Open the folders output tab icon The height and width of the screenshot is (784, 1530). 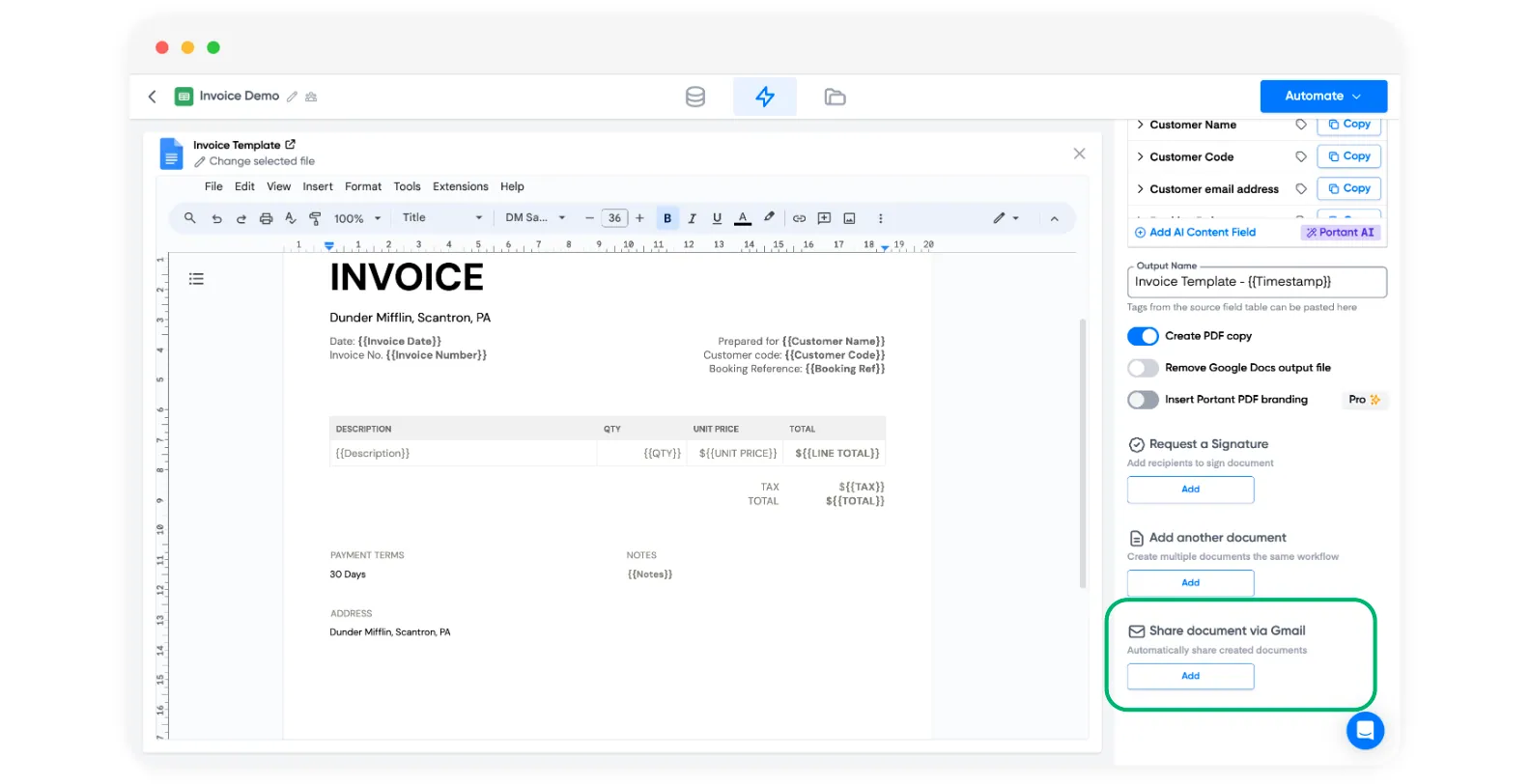835,97
